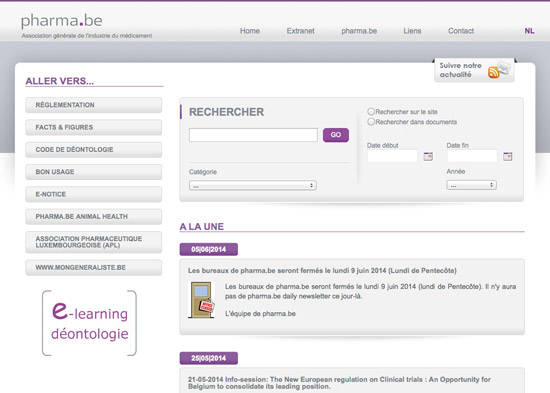The image size is (550, 393).
Task: Open Bon usage section
Action: tap(94, 172)
